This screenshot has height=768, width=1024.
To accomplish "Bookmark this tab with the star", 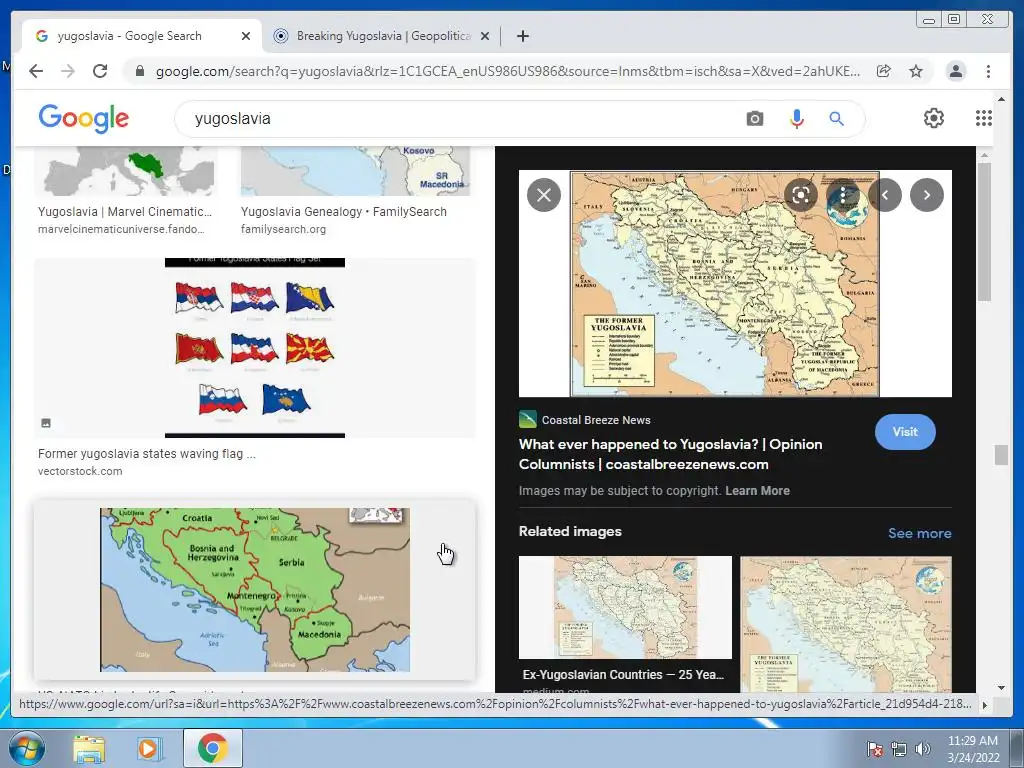I will [x=916, y=71].
